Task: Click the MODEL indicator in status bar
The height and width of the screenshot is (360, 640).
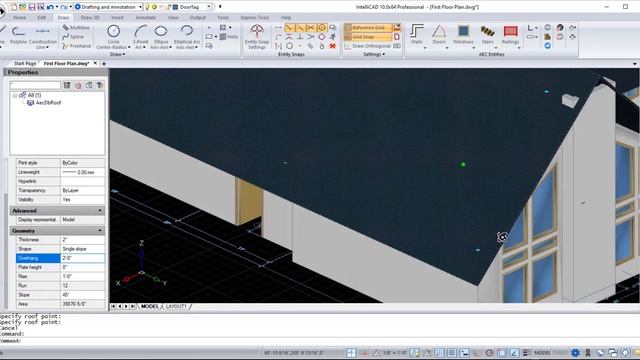Action: pos(542,353)
